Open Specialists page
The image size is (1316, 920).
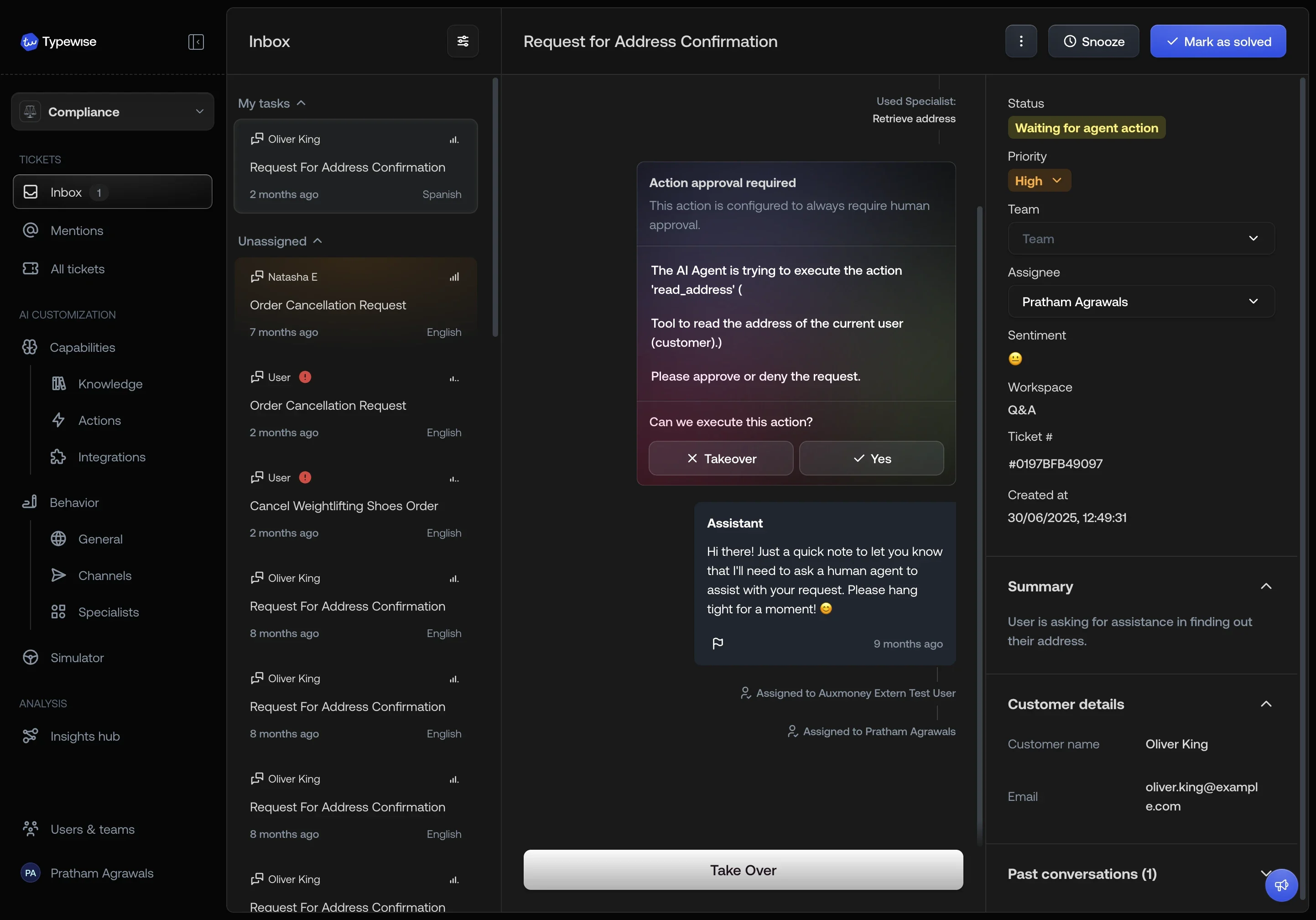click(108, 612)
